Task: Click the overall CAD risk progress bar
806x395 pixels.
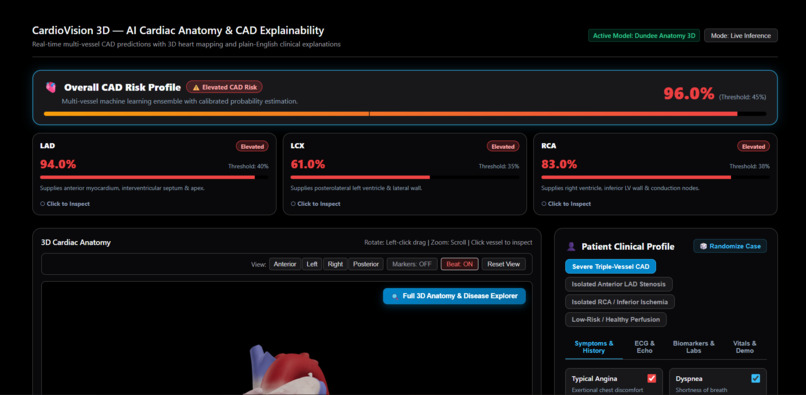Action: click(405, 114)
